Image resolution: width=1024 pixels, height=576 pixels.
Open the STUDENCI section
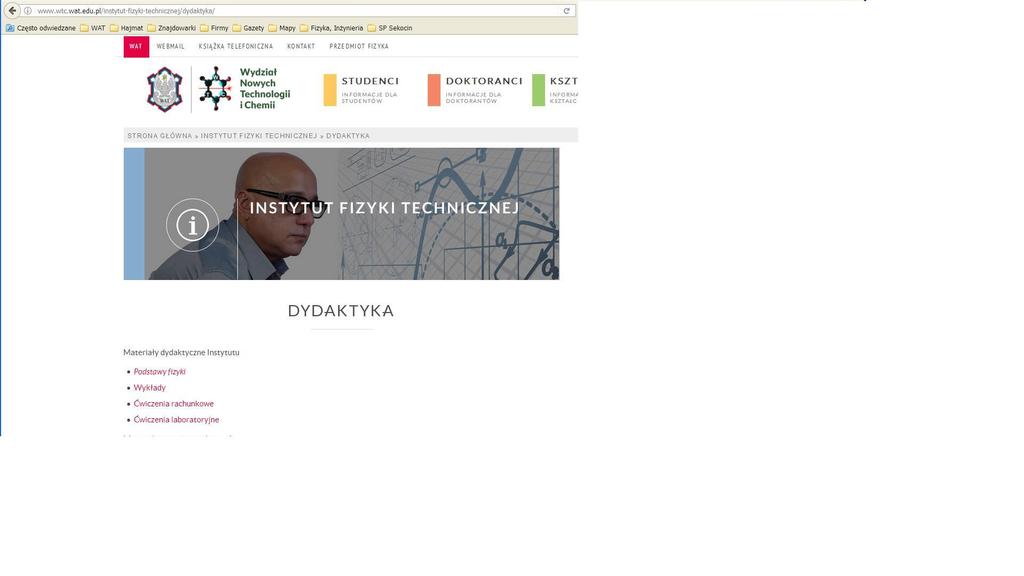point(370,81)
